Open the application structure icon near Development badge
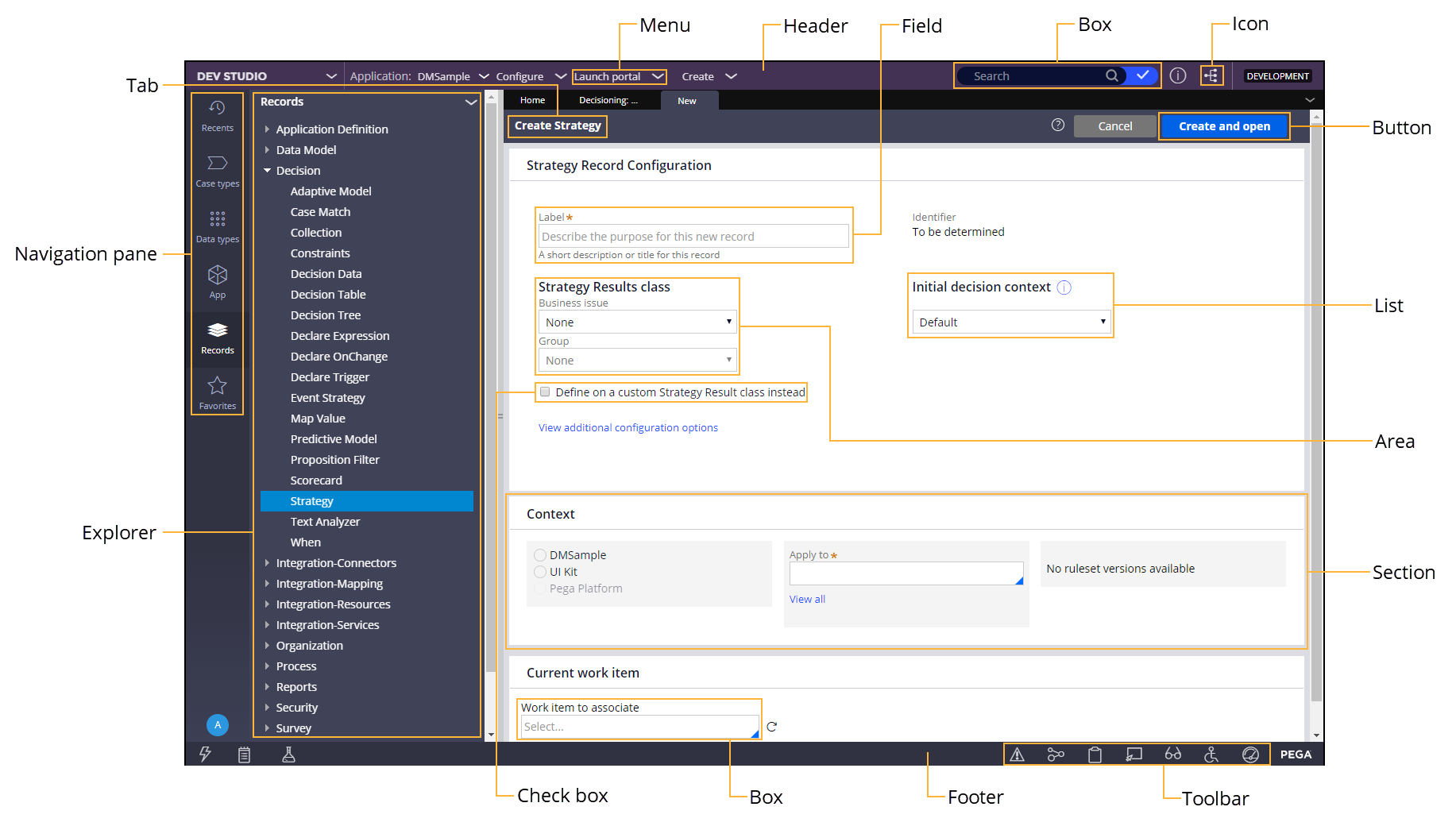 (1211, 75)
